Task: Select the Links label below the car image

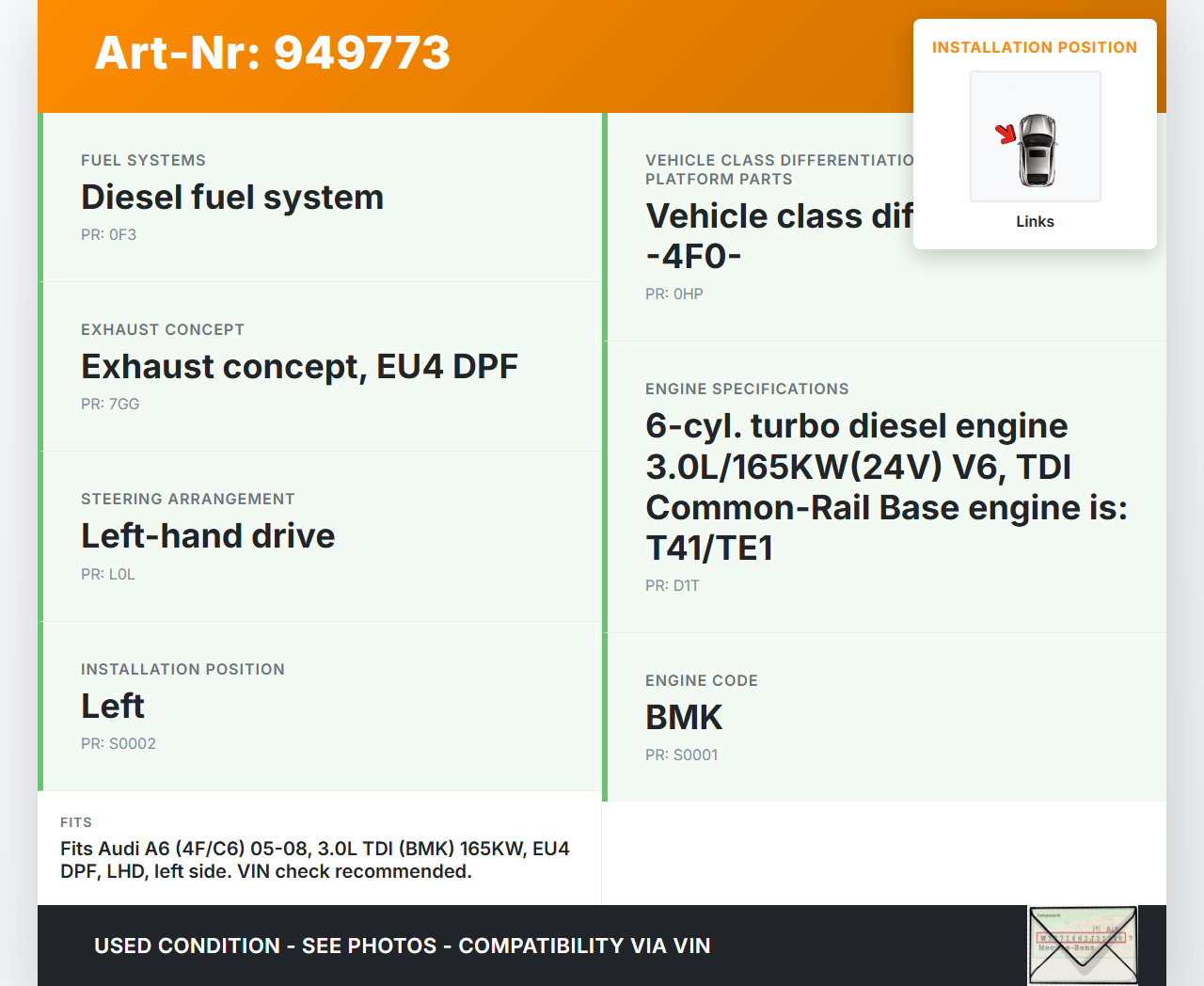Action: (1035, 221)
